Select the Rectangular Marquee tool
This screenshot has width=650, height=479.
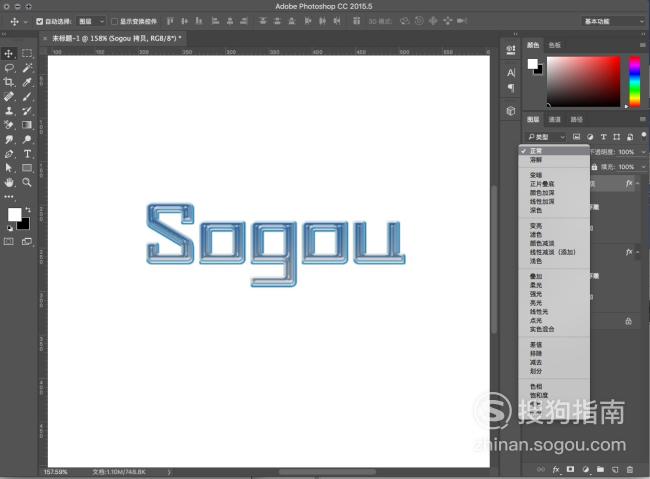click(27, 53)
